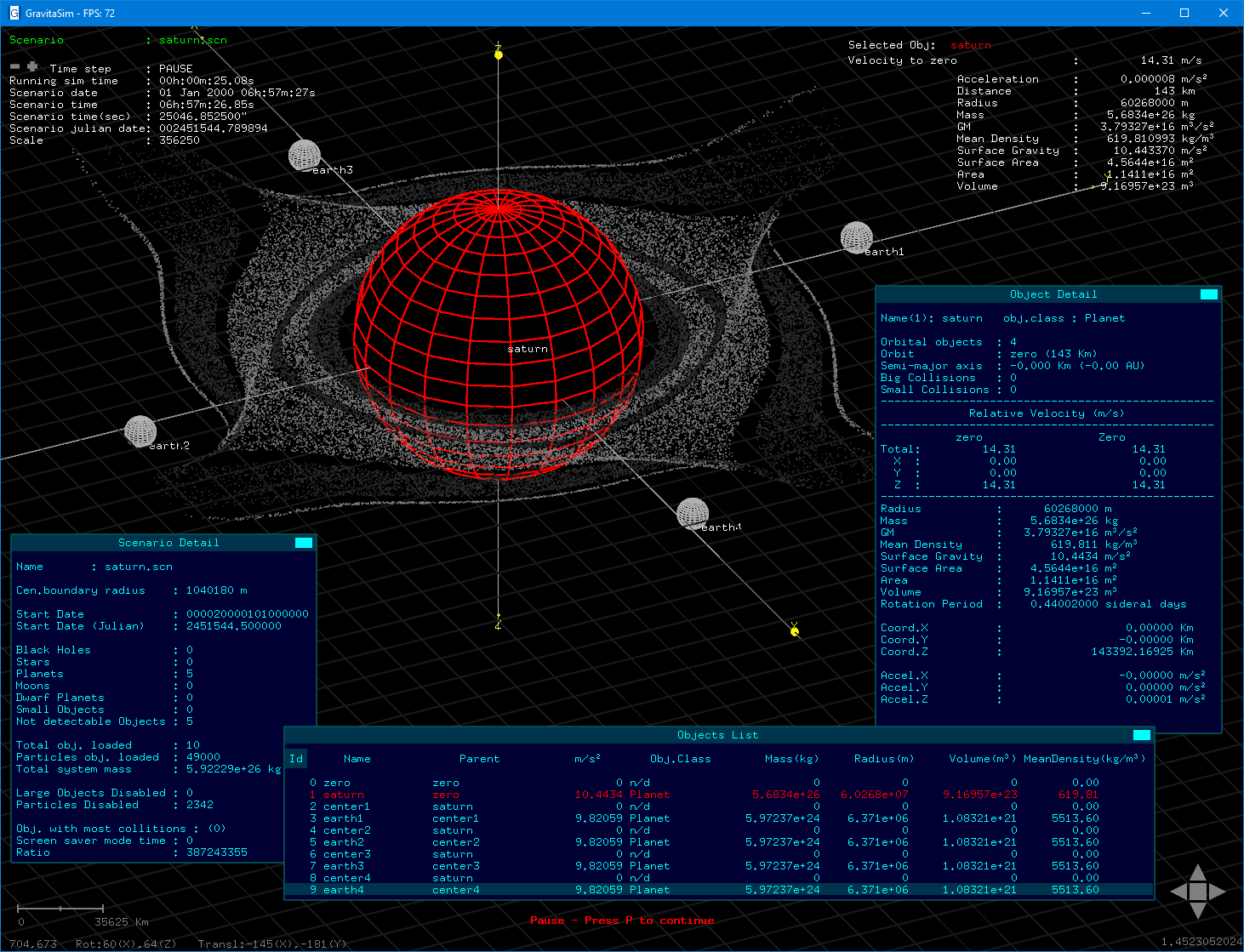The width and height of the screenshot is (1244, 952).
Task: Click Scenario Detail panel title
Action: click(x=168, y=543)
